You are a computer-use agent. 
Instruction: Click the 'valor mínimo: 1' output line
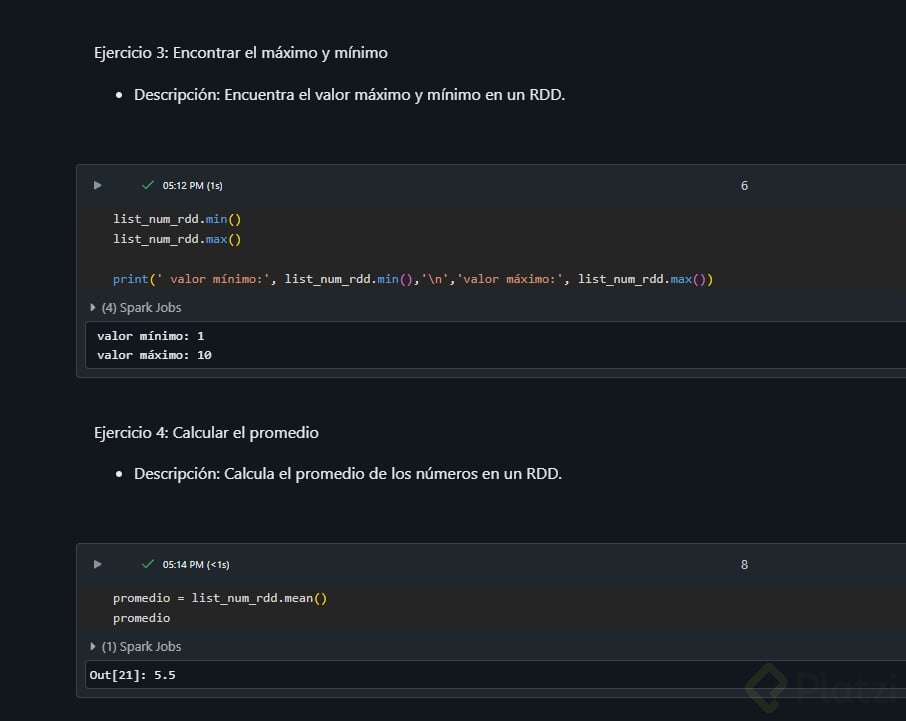pyautogui.click(x=150, y=336)
